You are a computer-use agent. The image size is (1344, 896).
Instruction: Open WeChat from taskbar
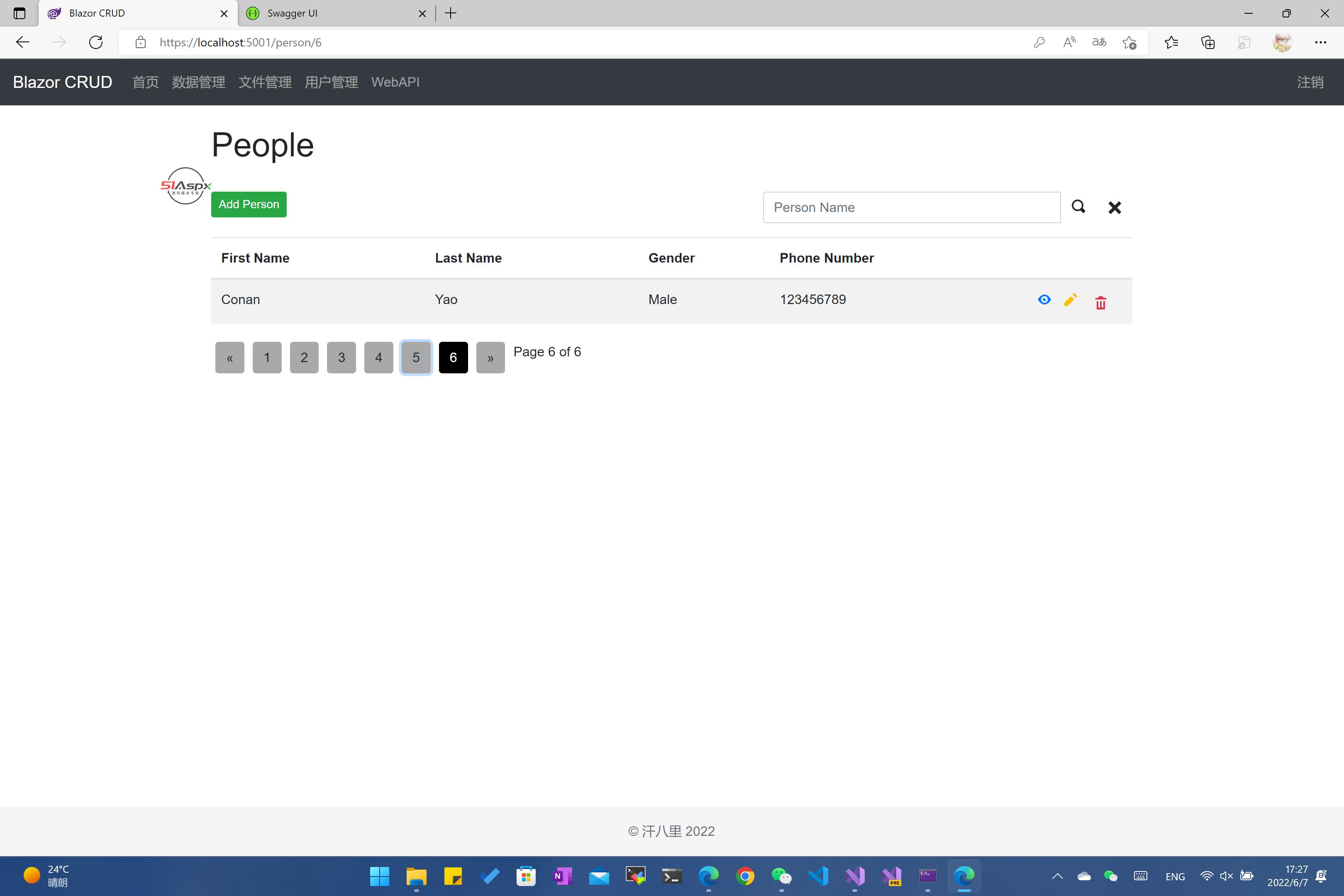pyautogui.click(x=781, y=876)
